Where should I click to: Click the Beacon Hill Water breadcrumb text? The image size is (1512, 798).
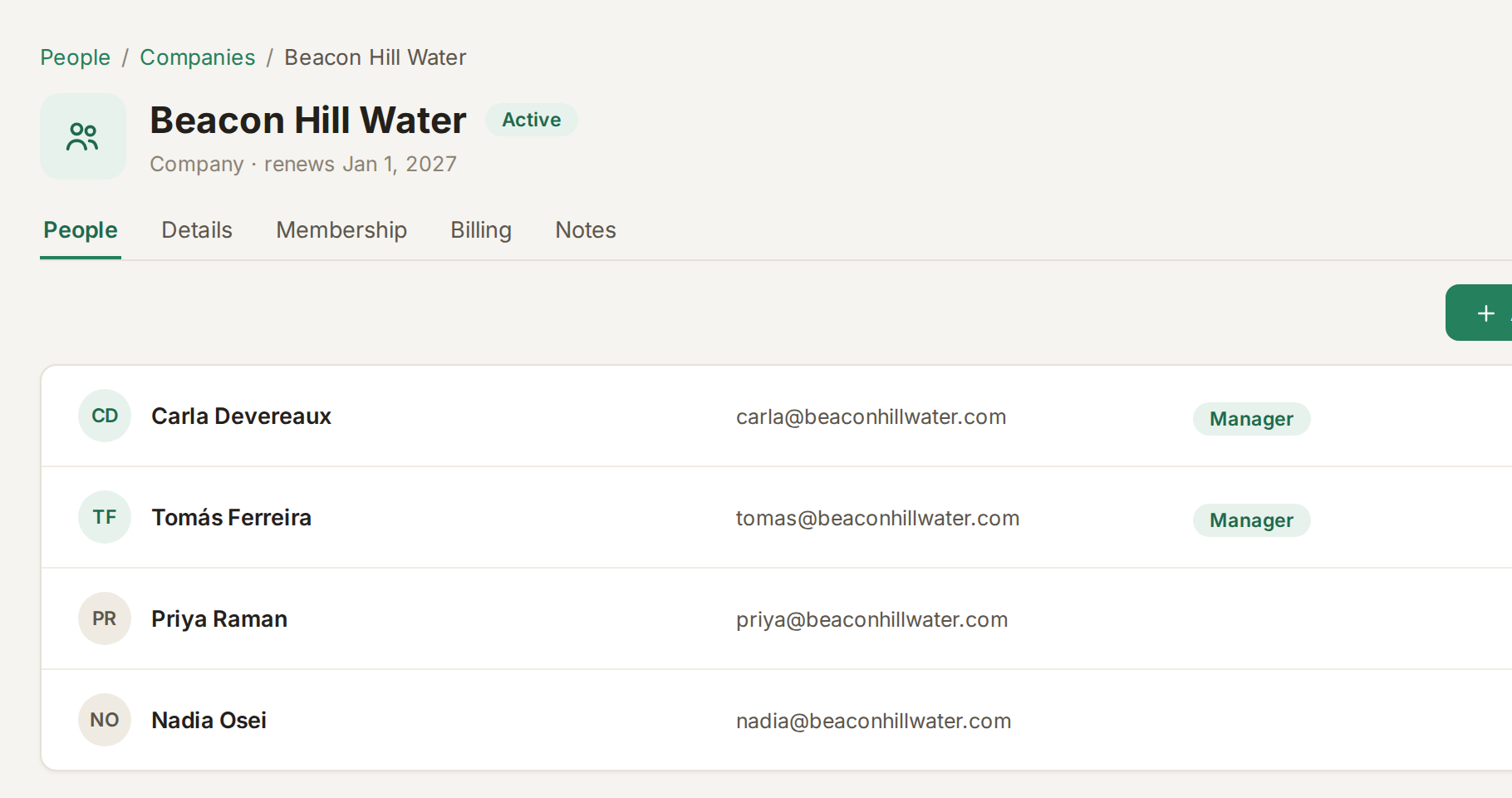coord(376,57)
